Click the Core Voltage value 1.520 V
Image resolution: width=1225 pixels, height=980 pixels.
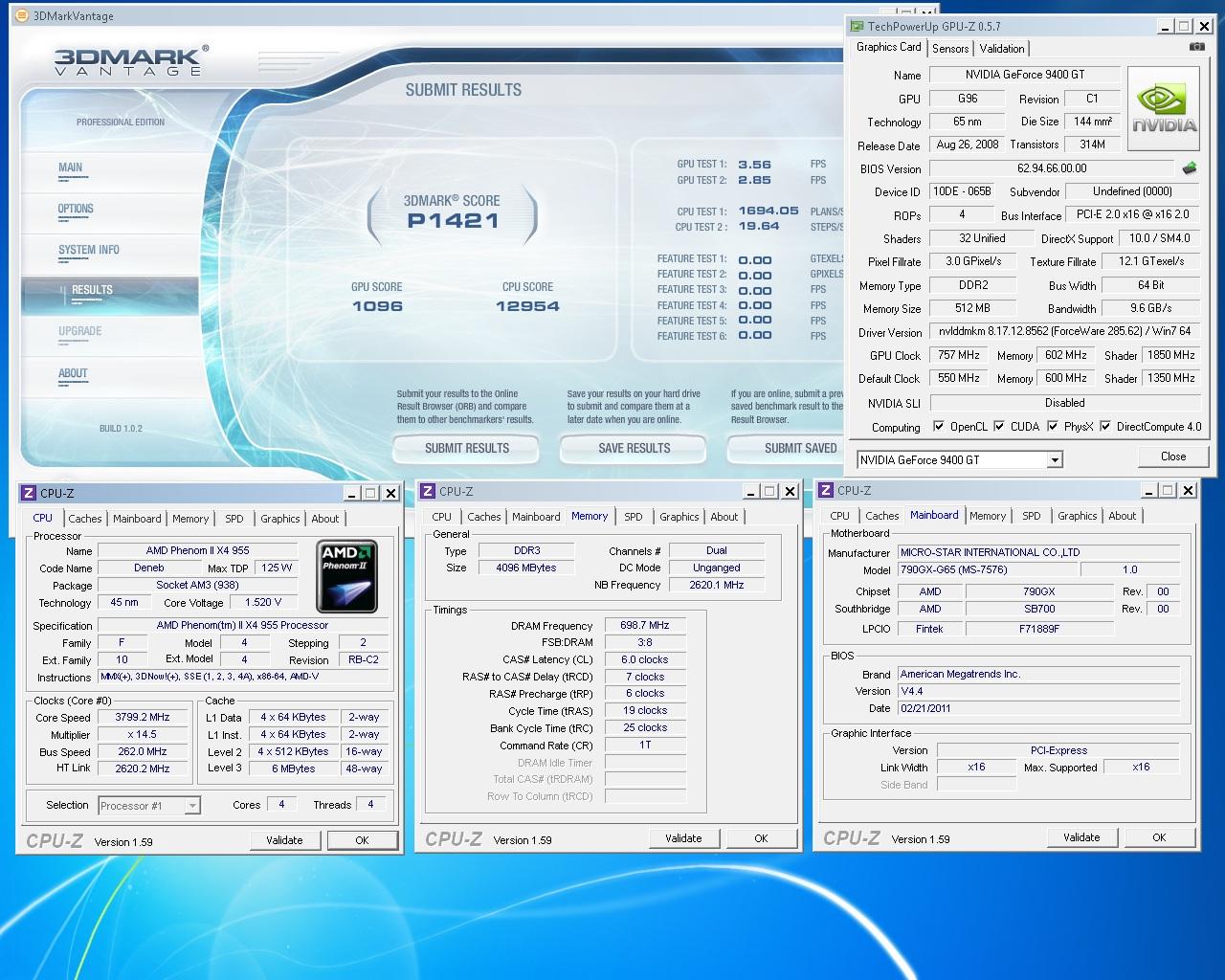(x=263, y=603)
